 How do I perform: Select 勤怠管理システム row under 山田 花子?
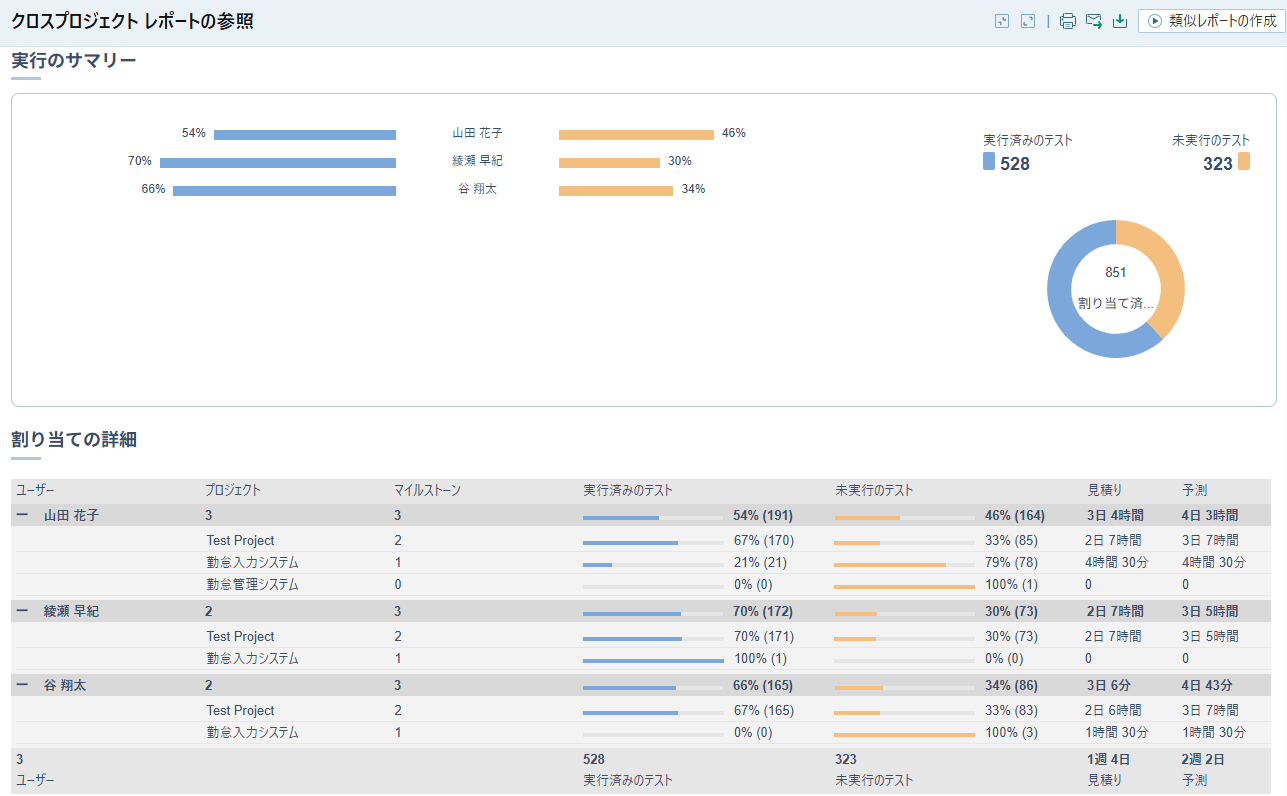coord(252,585)
